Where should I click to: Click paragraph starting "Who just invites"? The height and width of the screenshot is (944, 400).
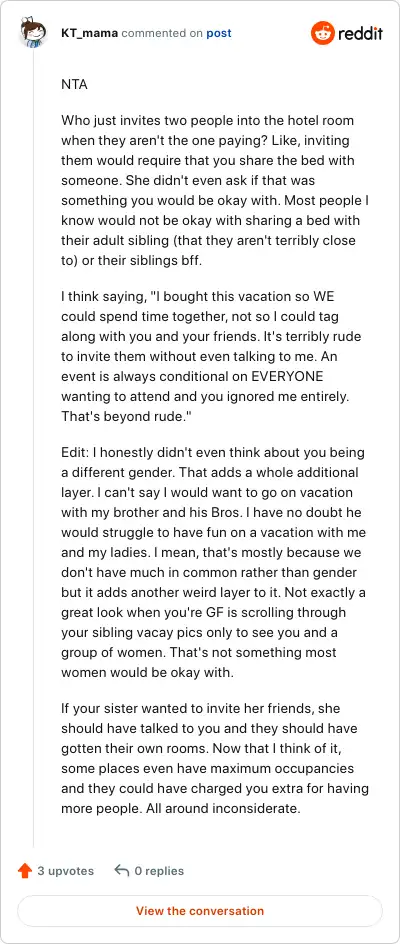pyautogui.click(x=214, y=190)
